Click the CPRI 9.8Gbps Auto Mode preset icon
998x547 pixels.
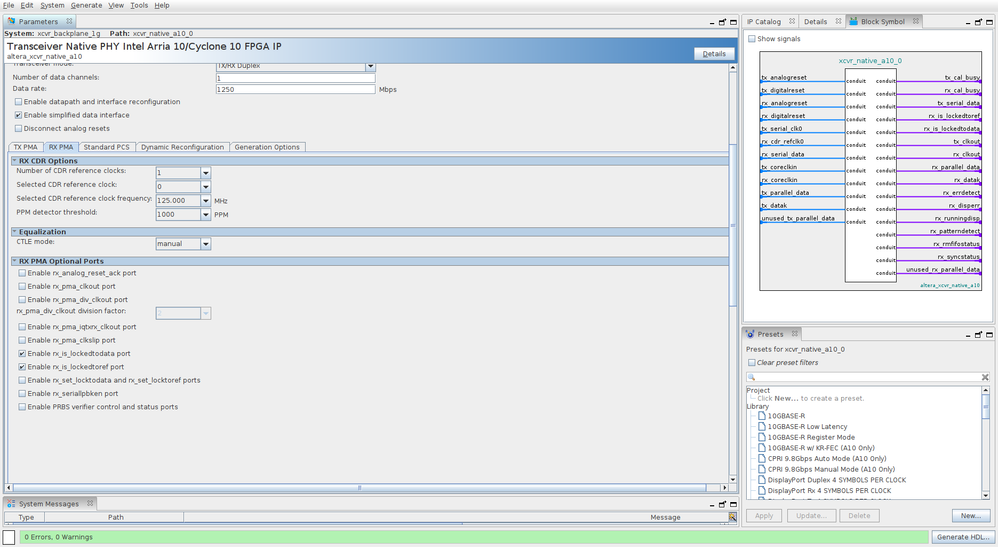[x=762, y=458]
